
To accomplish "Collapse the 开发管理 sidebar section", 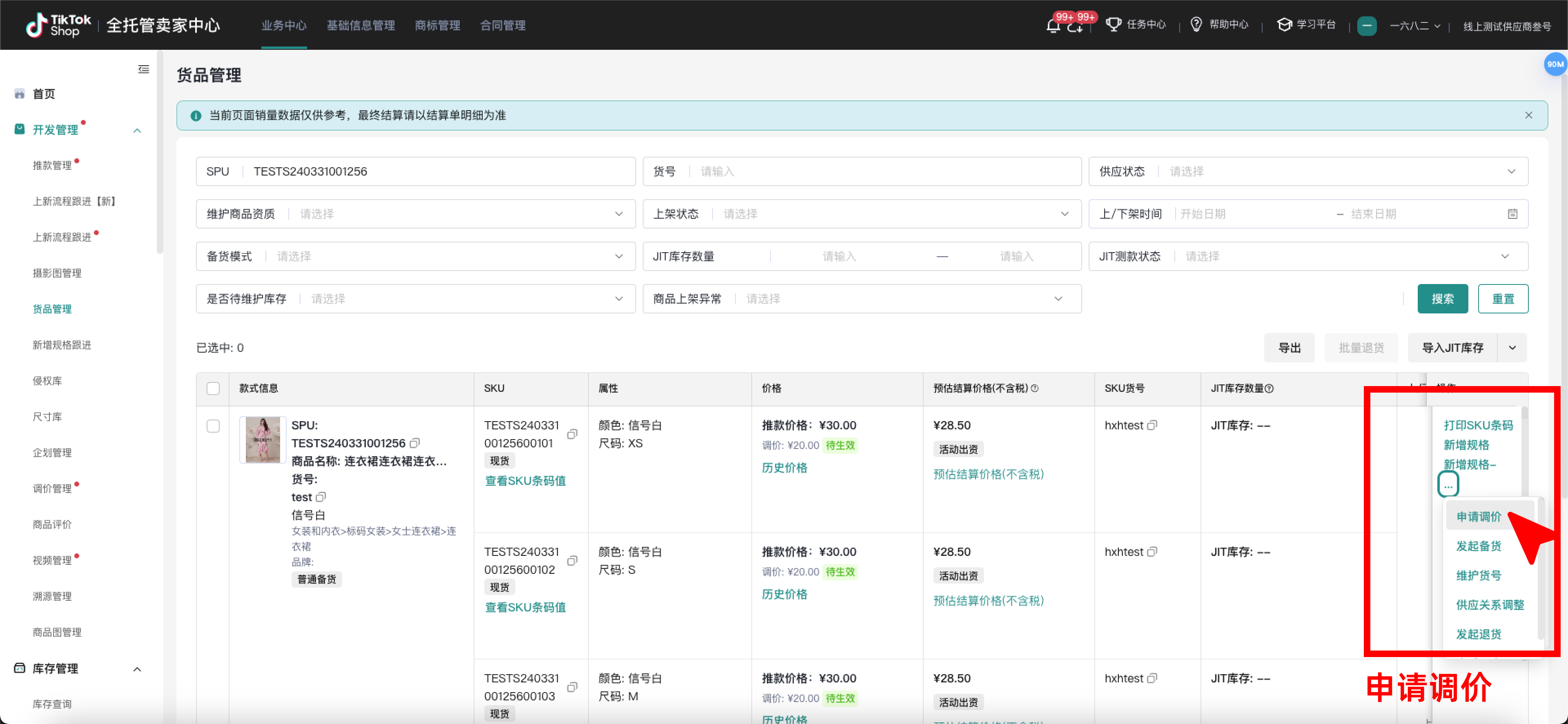I will pyautogui.click(x=137, y=130).
